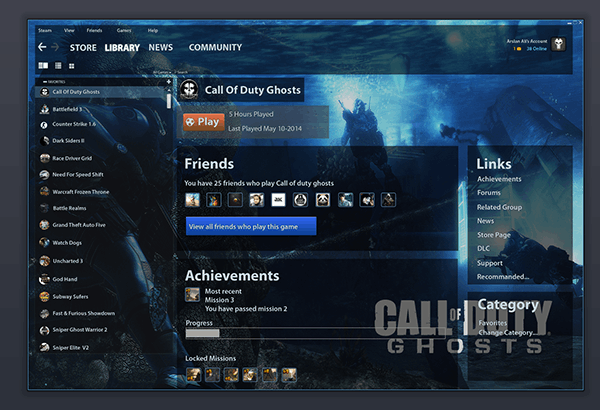Click the first locked mission icon
This screenshot has height=410, width=600.
[x=193, y=374]
